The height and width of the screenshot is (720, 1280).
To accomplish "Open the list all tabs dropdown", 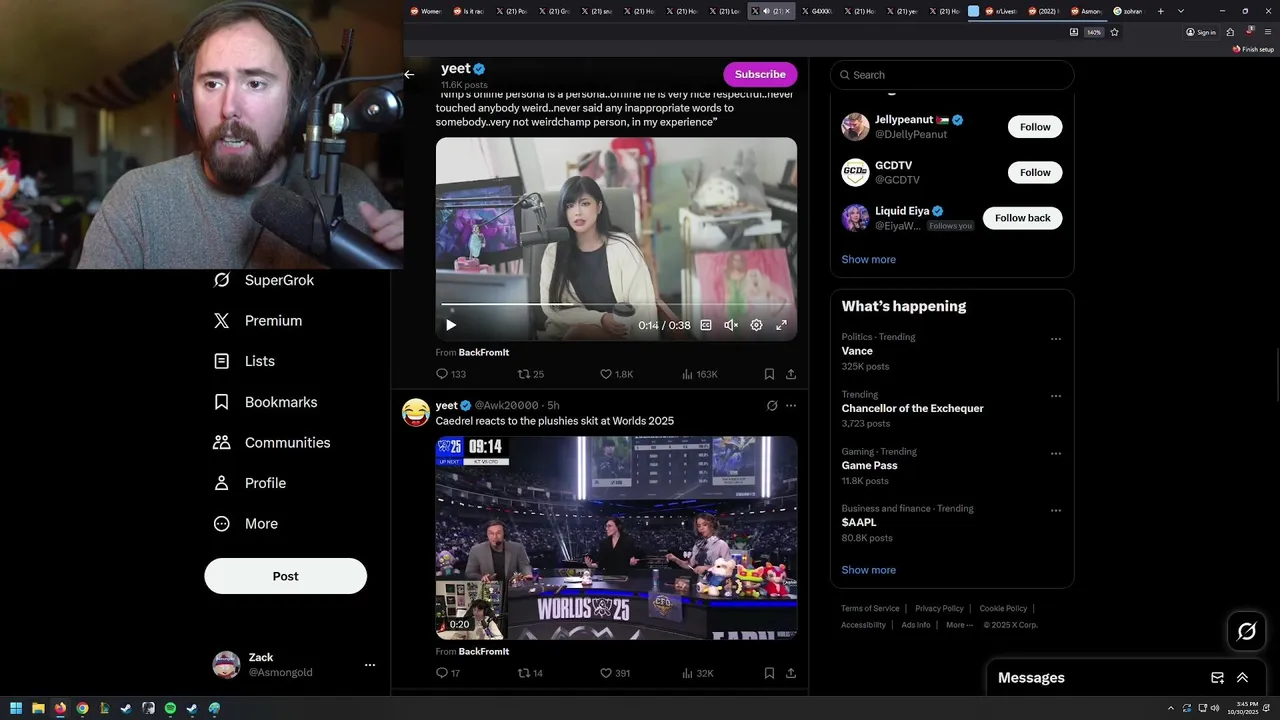I will pos(1181,11).
